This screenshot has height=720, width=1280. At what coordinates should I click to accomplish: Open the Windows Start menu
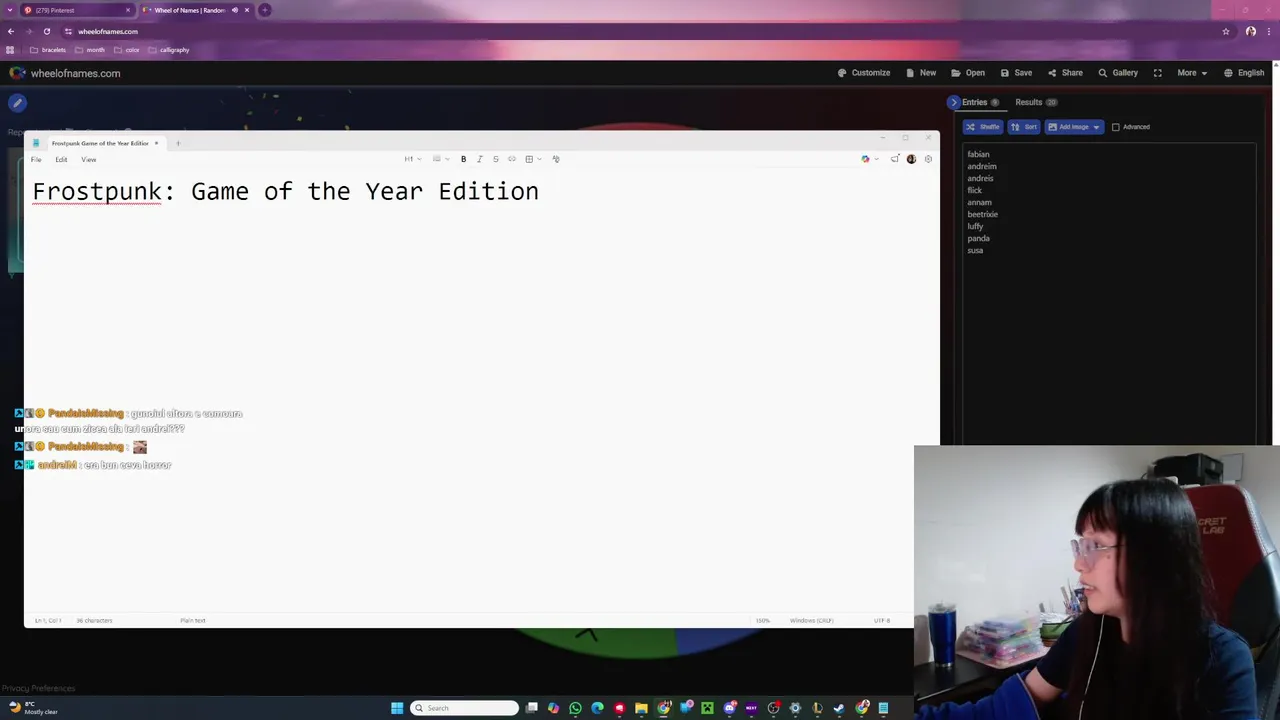[x=397, y=708]
